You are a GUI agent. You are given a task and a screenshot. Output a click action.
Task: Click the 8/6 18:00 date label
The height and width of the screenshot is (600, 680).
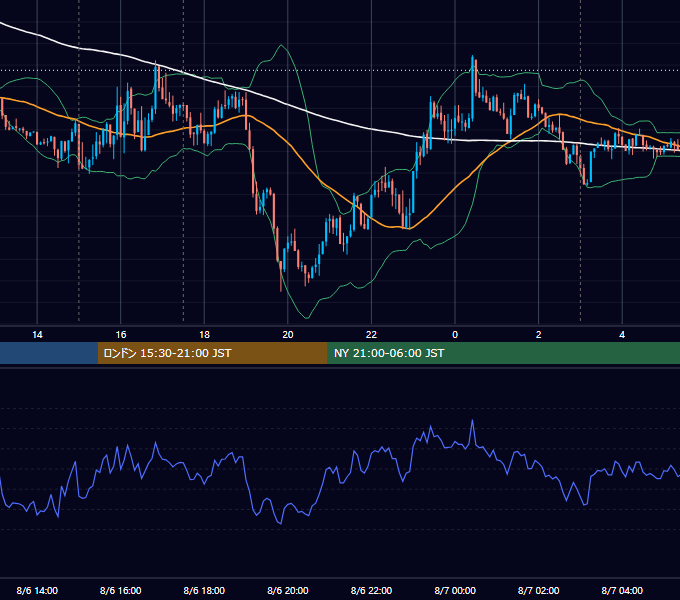pos(204,590)
